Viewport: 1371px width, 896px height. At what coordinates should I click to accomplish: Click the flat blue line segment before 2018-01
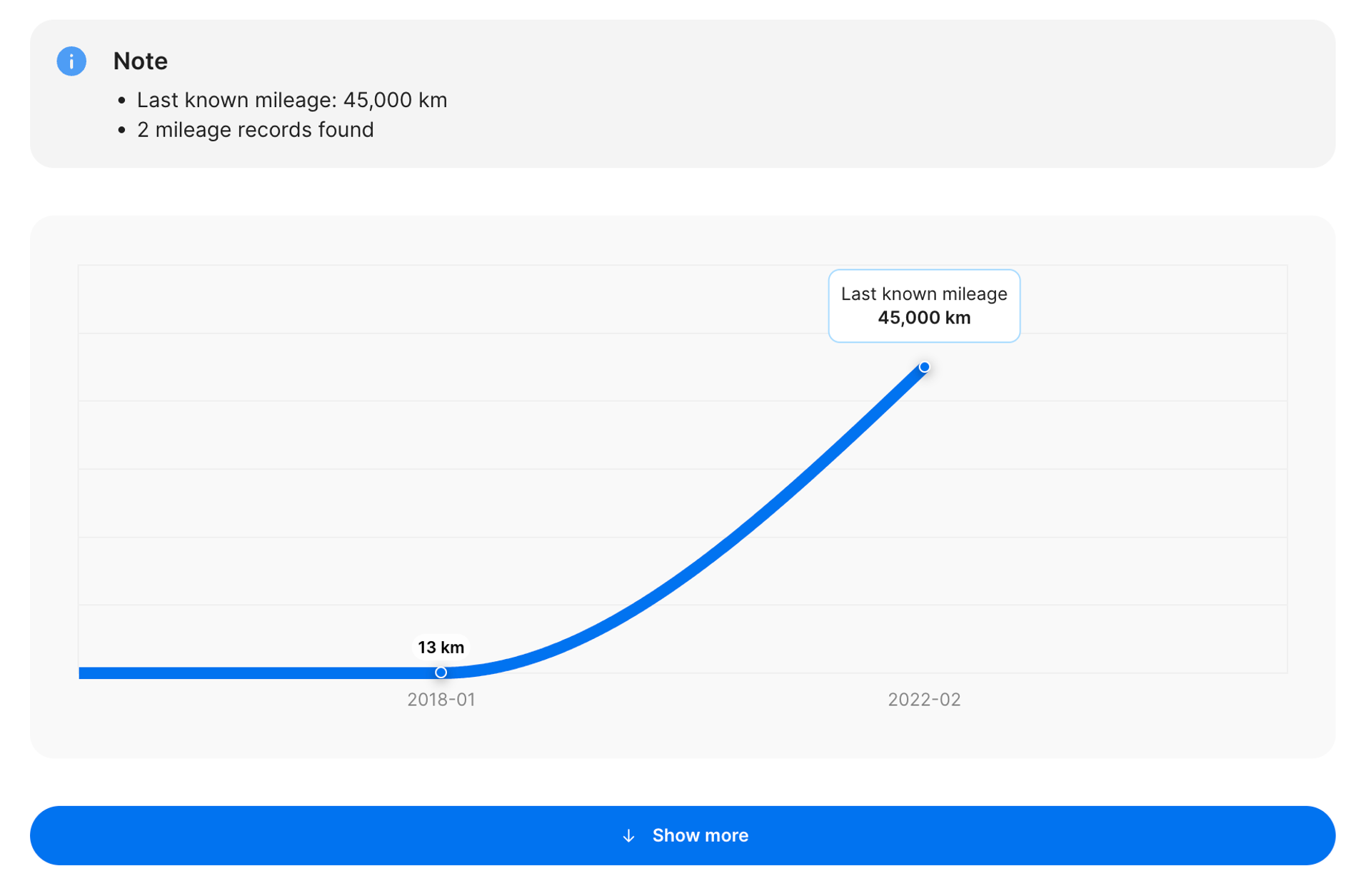pyautogui.click(x=257, y=673)
